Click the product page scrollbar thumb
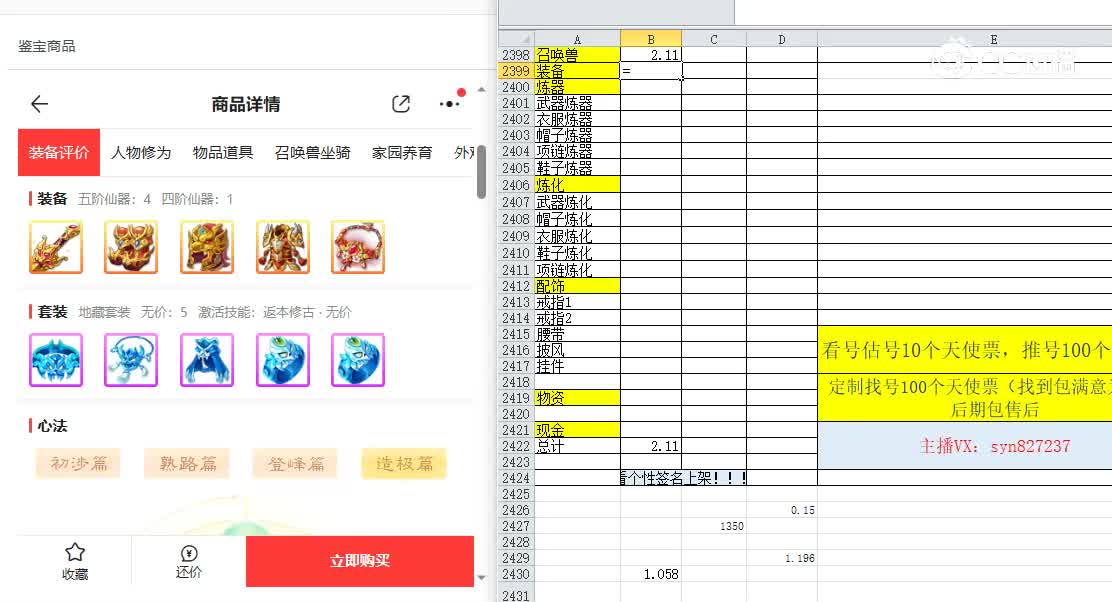1112x602 pixels. (x=482, y=172)
